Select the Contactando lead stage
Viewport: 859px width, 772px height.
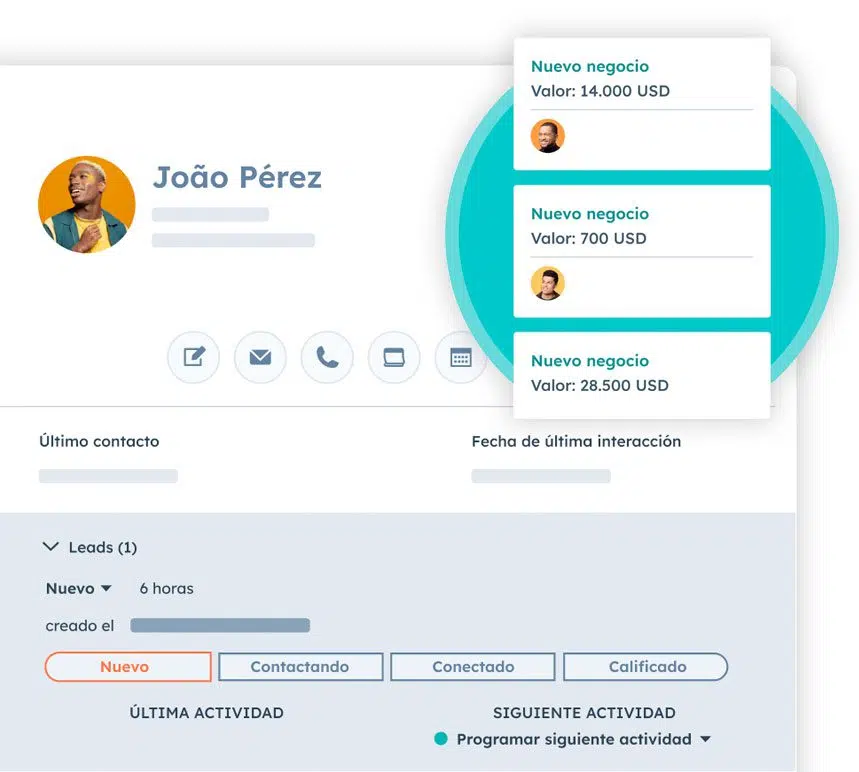[300, 667]
